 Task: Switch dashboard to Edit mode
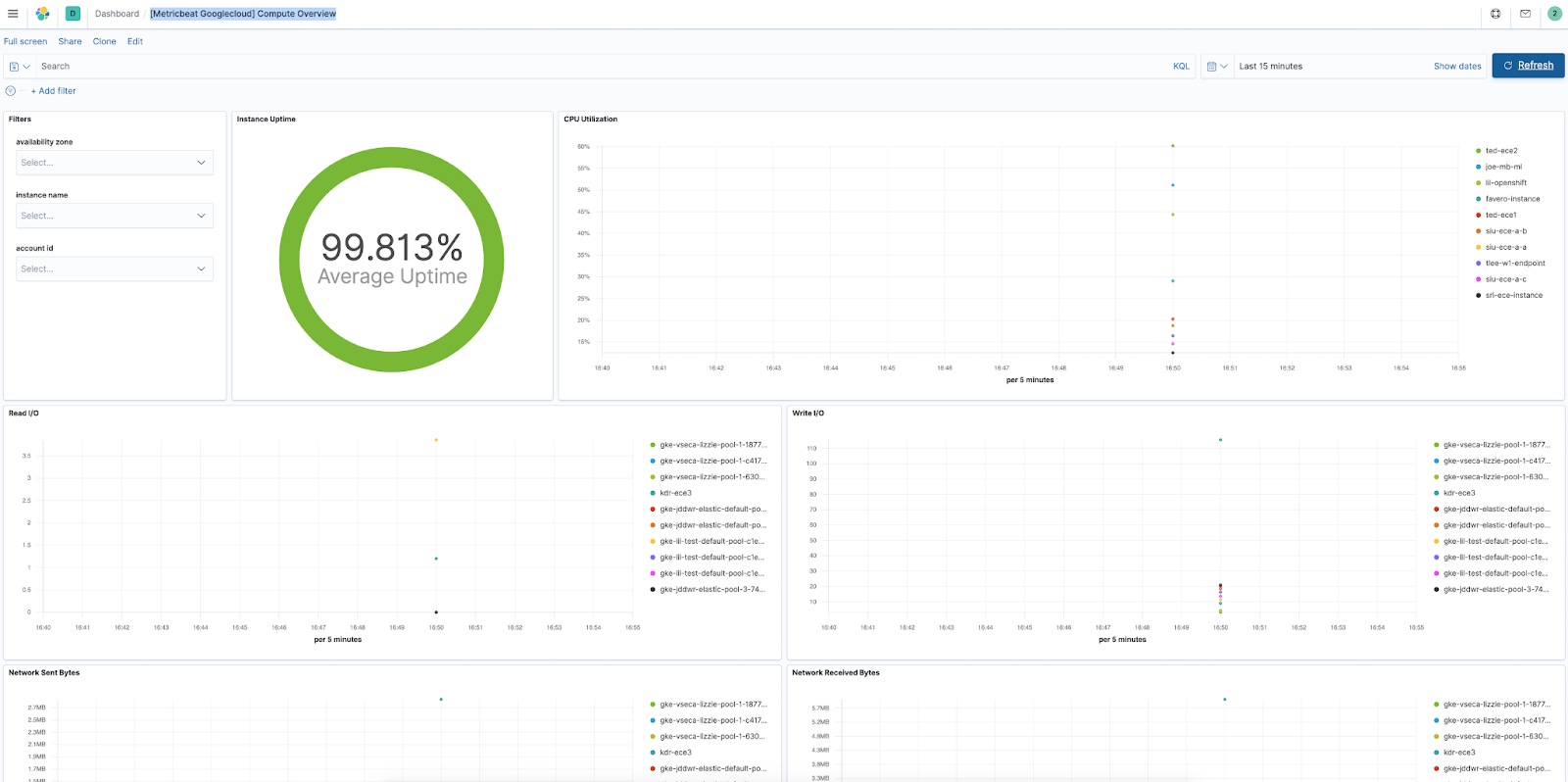click(x=135, y=41)
